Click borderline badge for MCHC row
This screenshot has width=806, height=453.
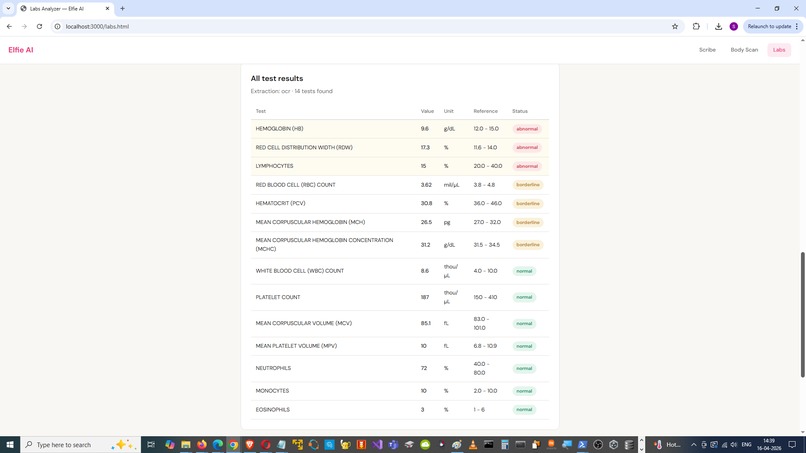click(527, 245)
